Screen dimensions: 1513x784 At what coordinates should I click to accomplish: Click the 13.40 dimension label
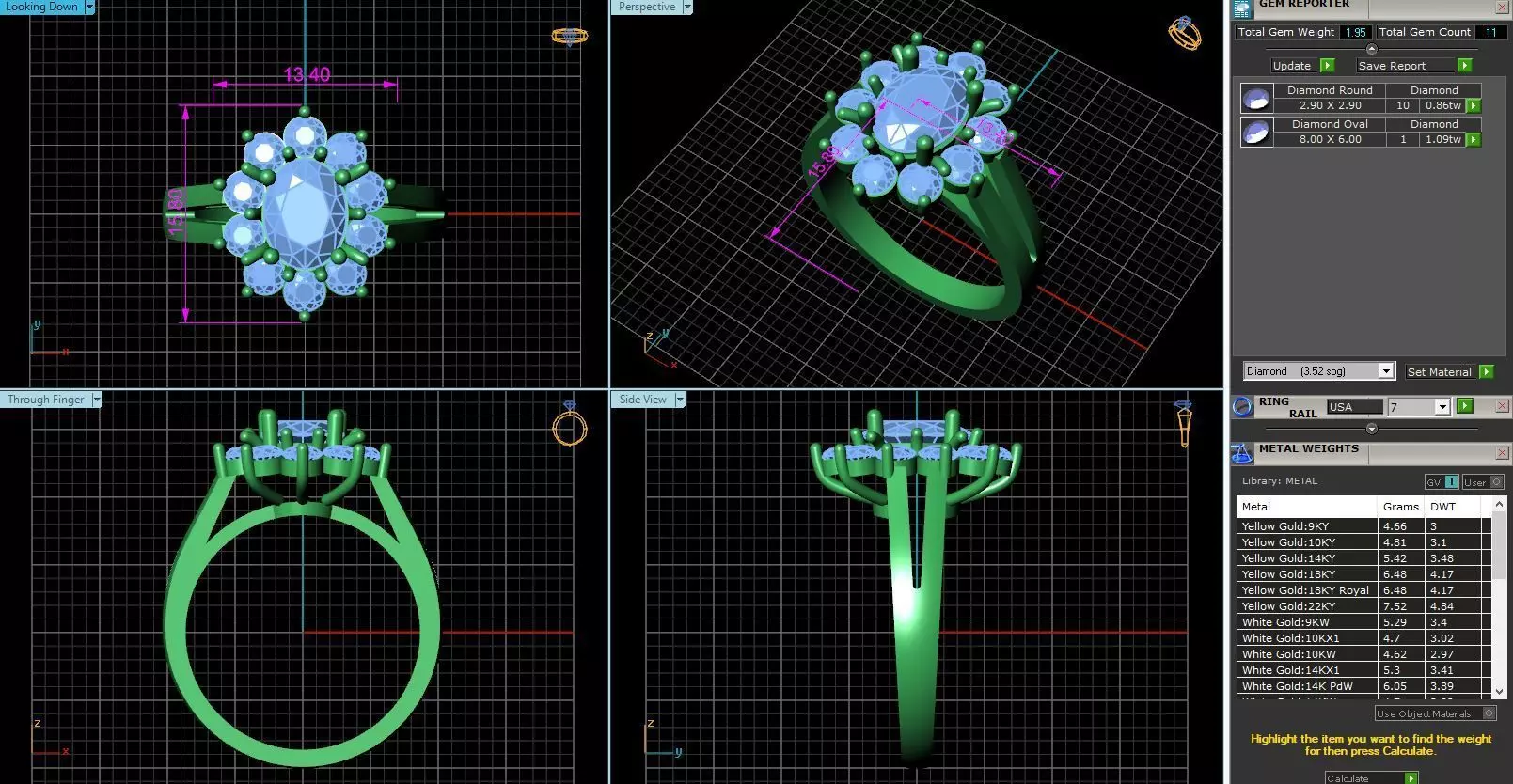point(307,74)
